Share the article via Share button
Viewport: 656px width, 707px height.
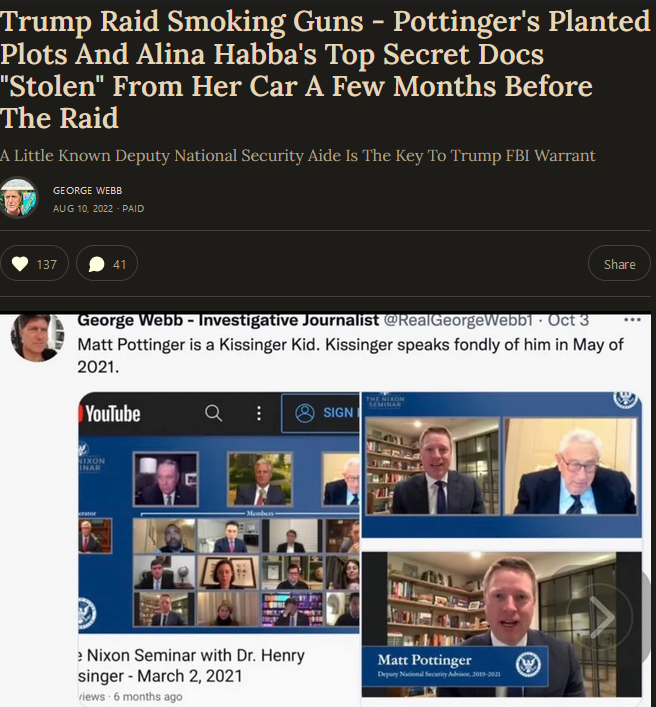tap(619, 263)
